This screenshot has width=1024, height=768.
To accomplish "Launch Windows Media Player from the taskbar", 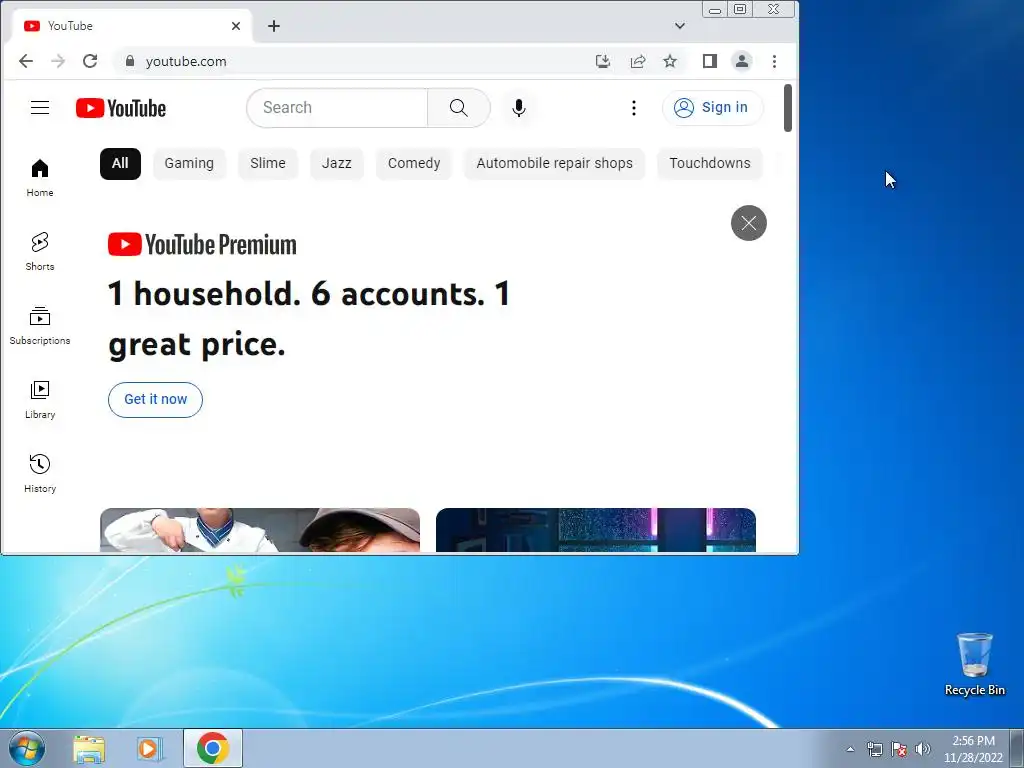I will coord(150,749).
